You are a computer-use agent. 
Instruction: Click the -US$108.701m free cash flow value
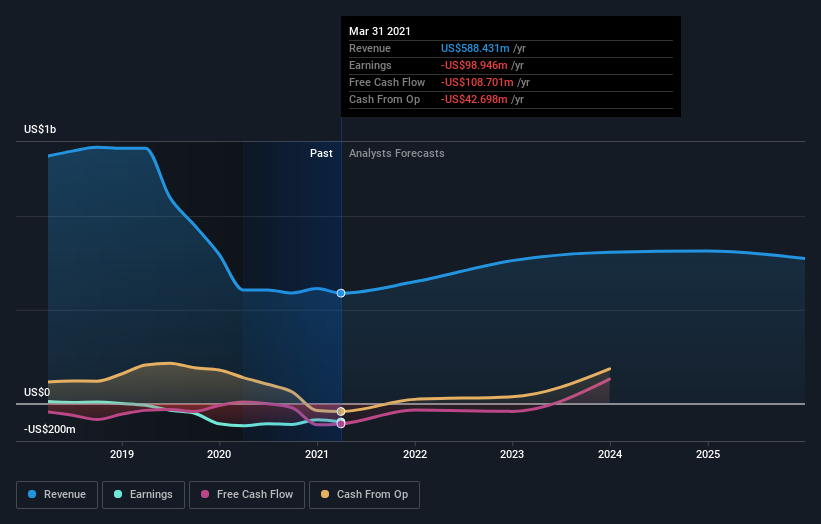[477, 82]
